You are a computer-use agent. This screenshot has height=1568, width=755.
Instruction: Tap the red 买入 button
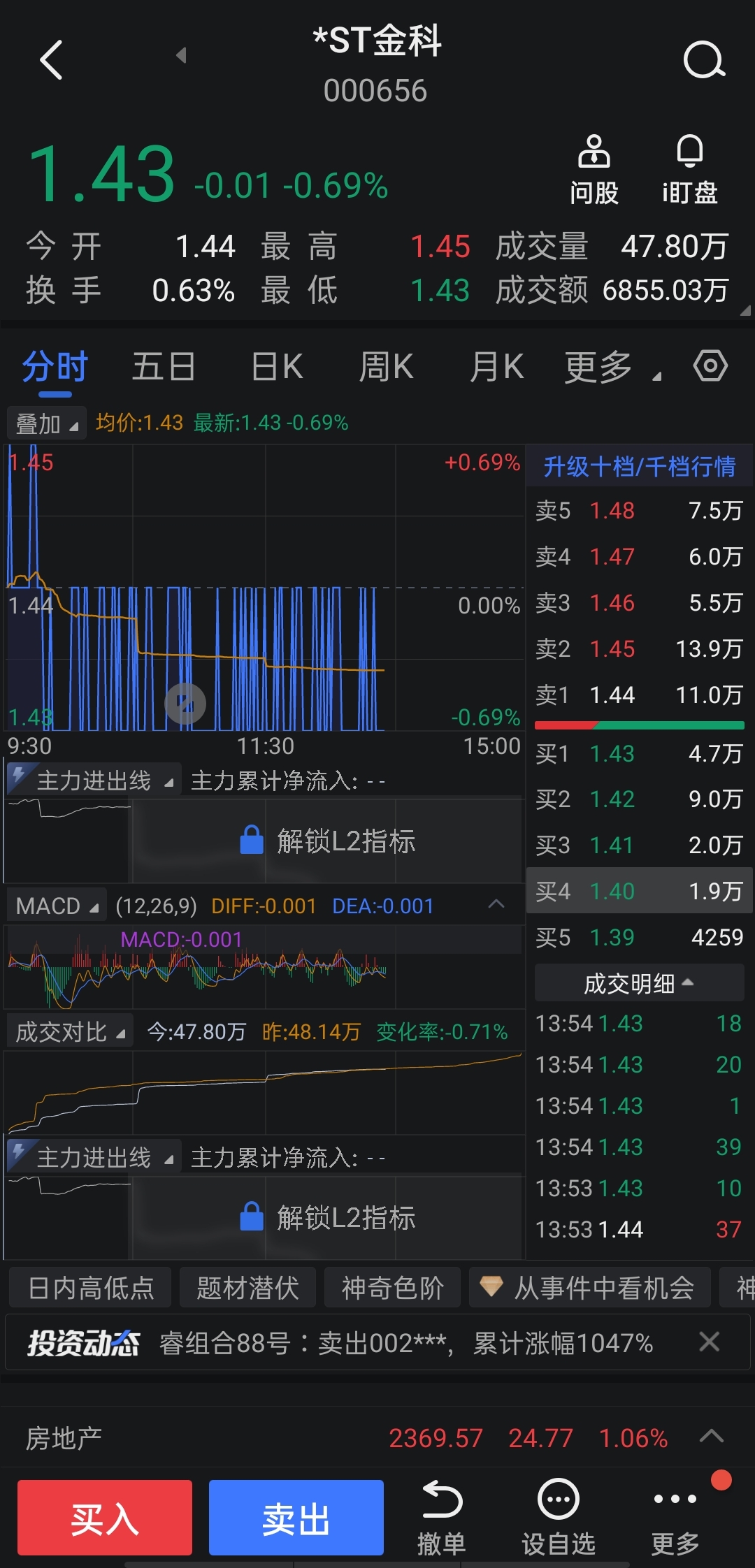click(x=105, y=1518)
